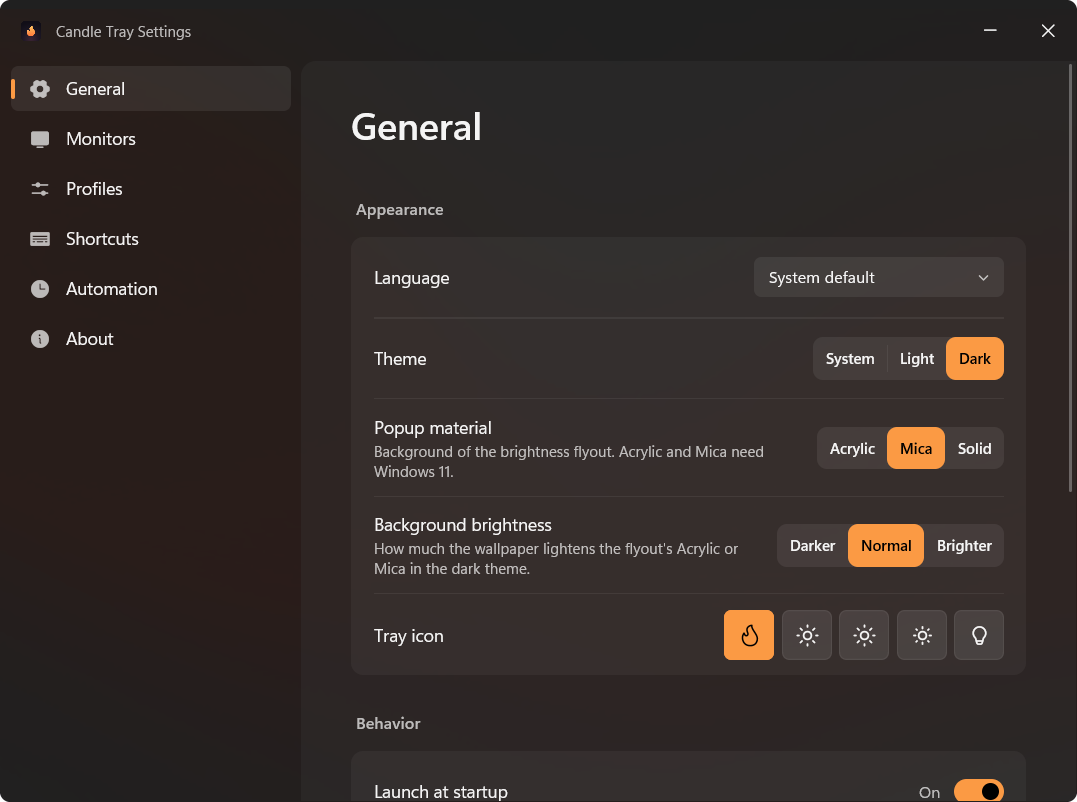
Task: Choose Mica popup material
Action: click(x=916, y=448)
